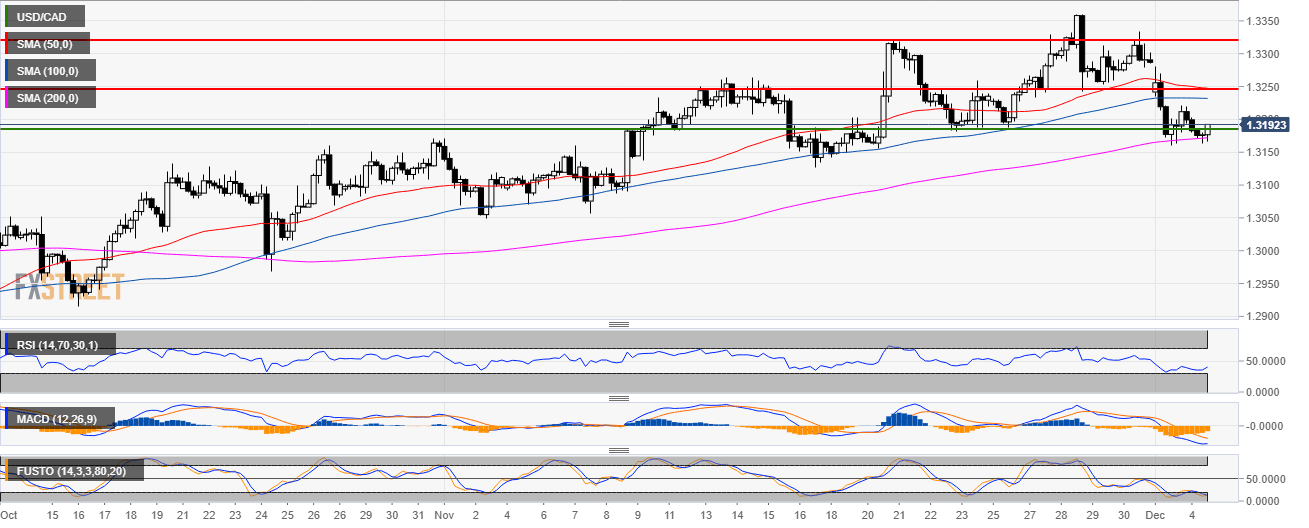1309x528 pixels.
Task: Click the orange color marker beside FUSTO
Action: [7, 470]
